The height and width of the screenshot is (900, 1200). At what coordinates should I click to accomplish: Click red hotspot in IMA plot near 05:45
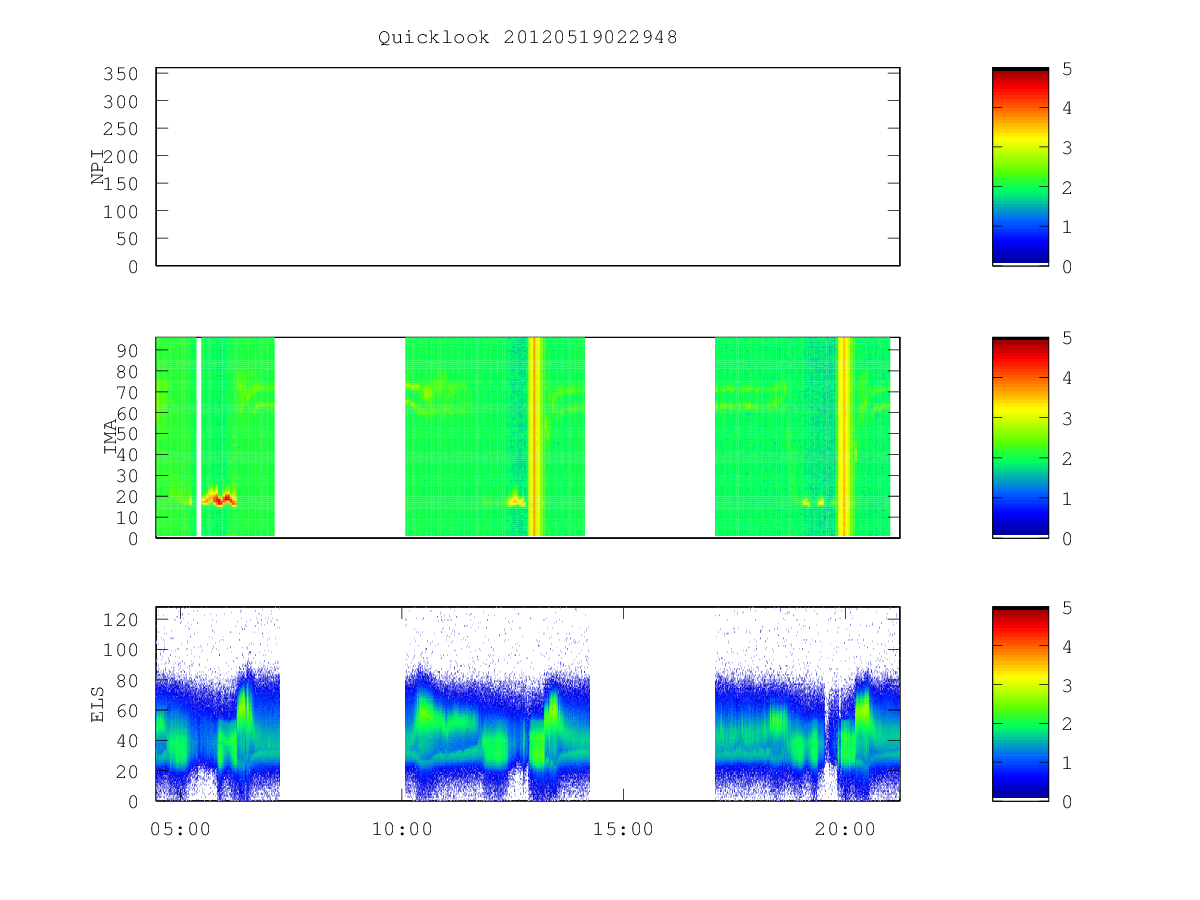tap(220, 498)
